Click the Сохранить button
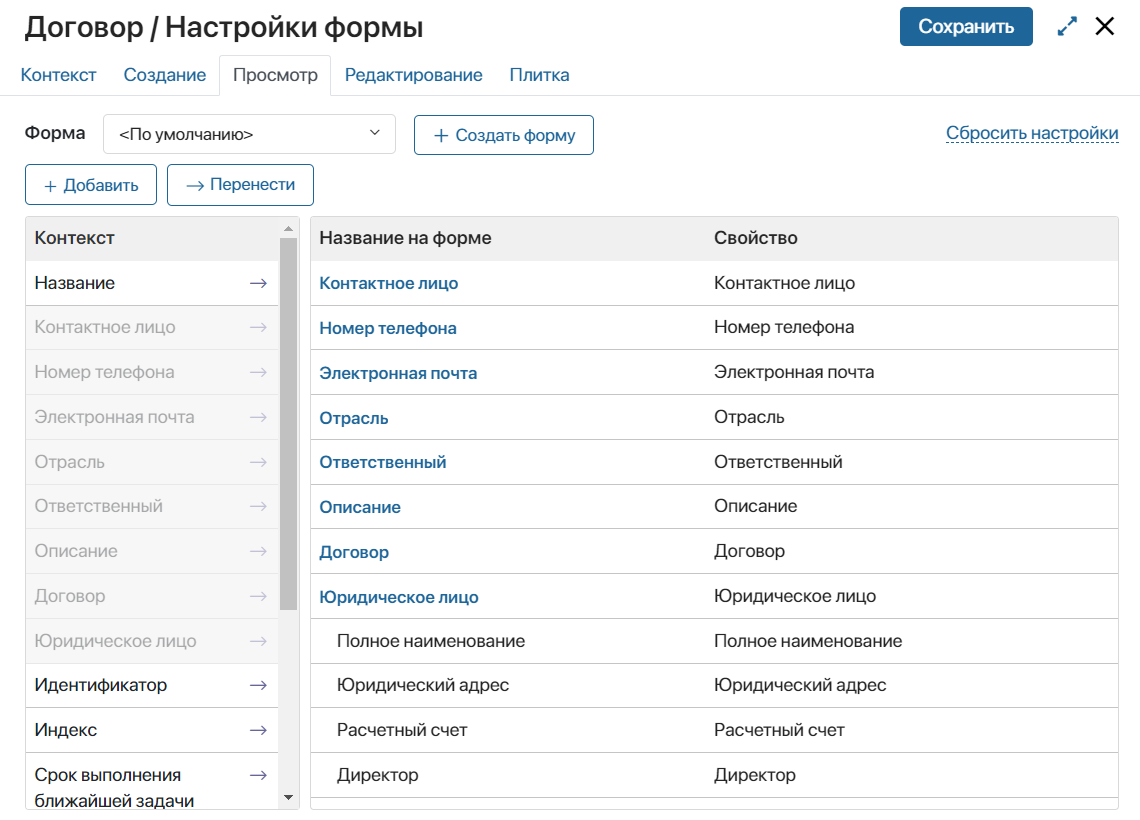Image resolution: width=1140 pixels, height=820 pixels. (966, 26)
